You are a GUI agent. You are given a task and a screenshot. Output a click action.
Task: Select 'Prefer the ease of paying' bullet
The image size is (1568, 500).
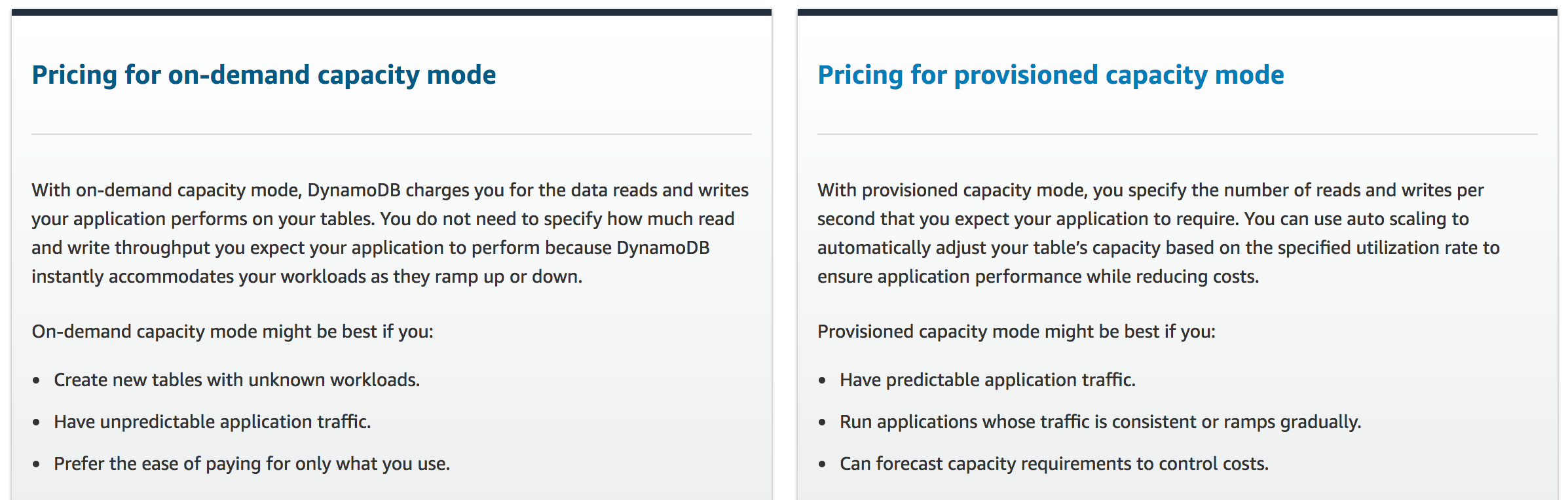click(252, 463)
